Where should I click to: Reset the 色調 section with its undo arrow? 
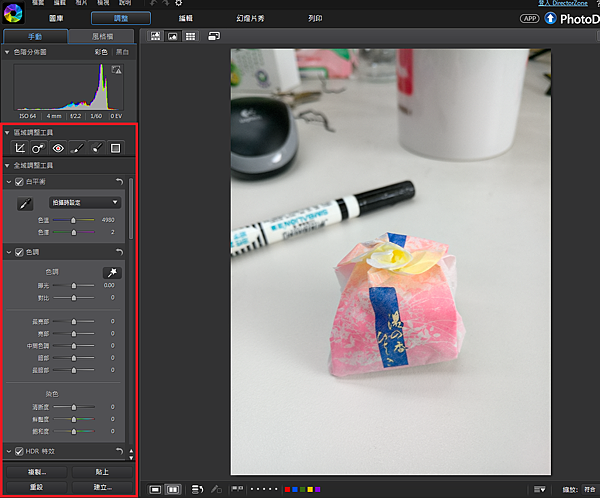(x=120, y=252)
